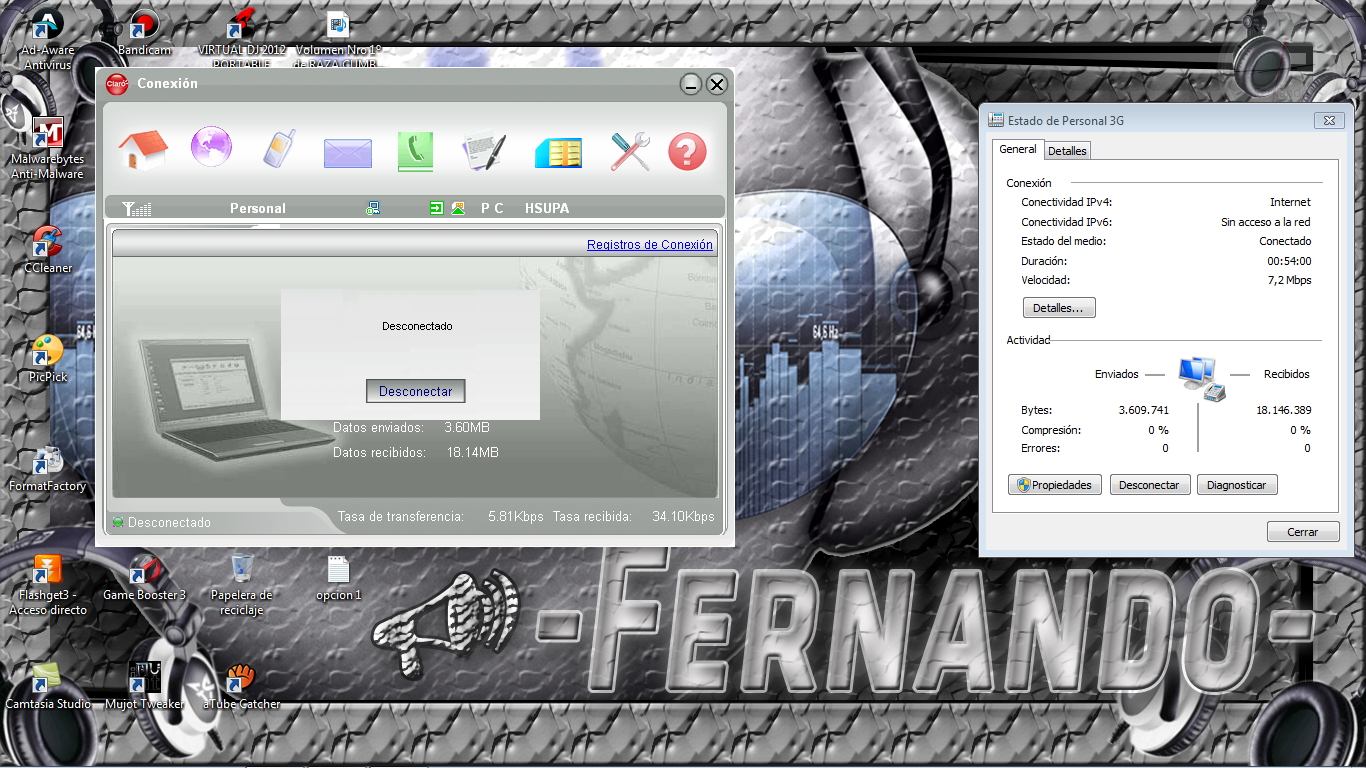
Task: Open the mobile phone icon
Action: [279, 150]
